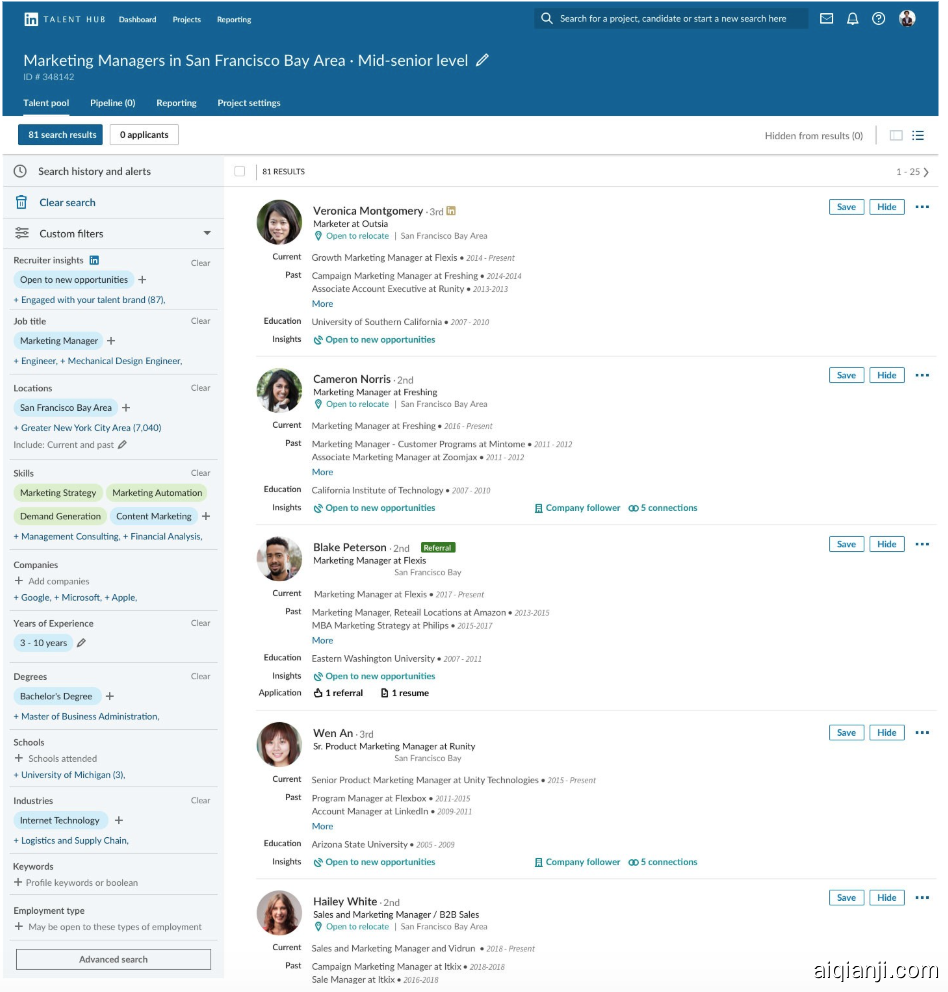Open the messages envelope icon
Image resolution: width=948 pixels, height=992 pixels.
pyautogui.click(x=825, y=17)
